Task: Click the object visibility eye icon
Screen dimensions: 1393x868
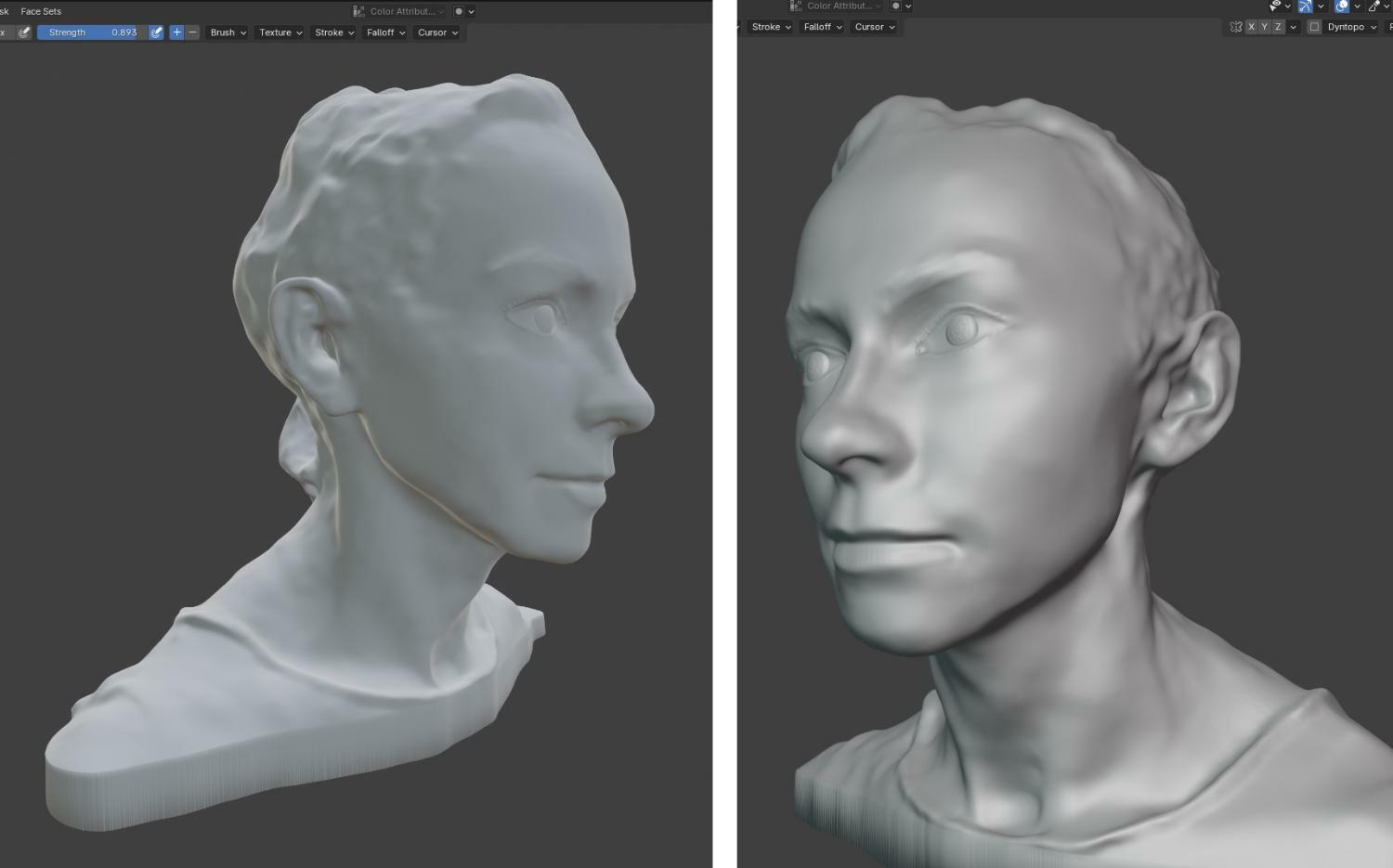Action: pos(1275,6)
